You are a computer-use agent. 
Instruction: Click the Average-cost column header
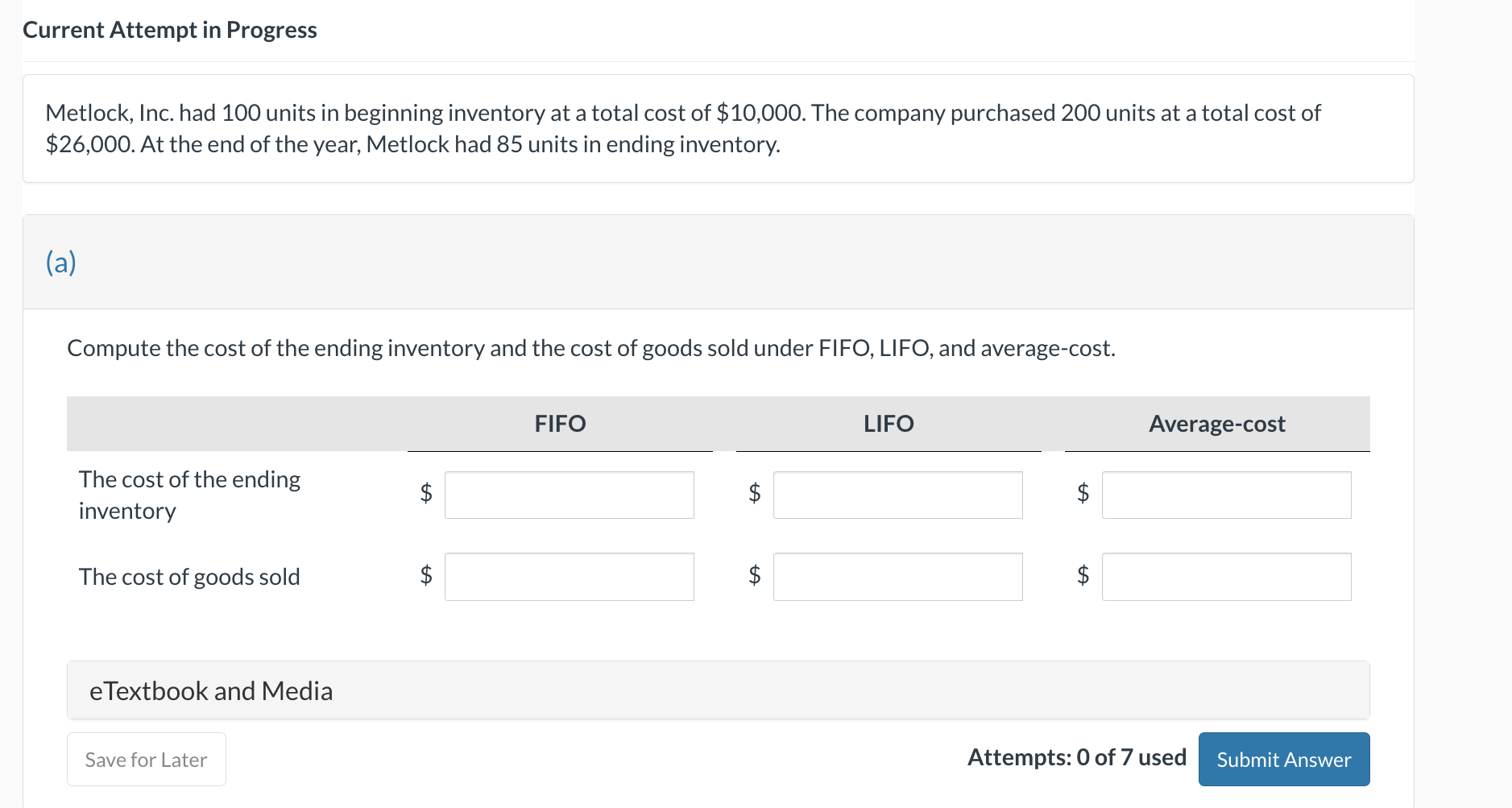1216,424
